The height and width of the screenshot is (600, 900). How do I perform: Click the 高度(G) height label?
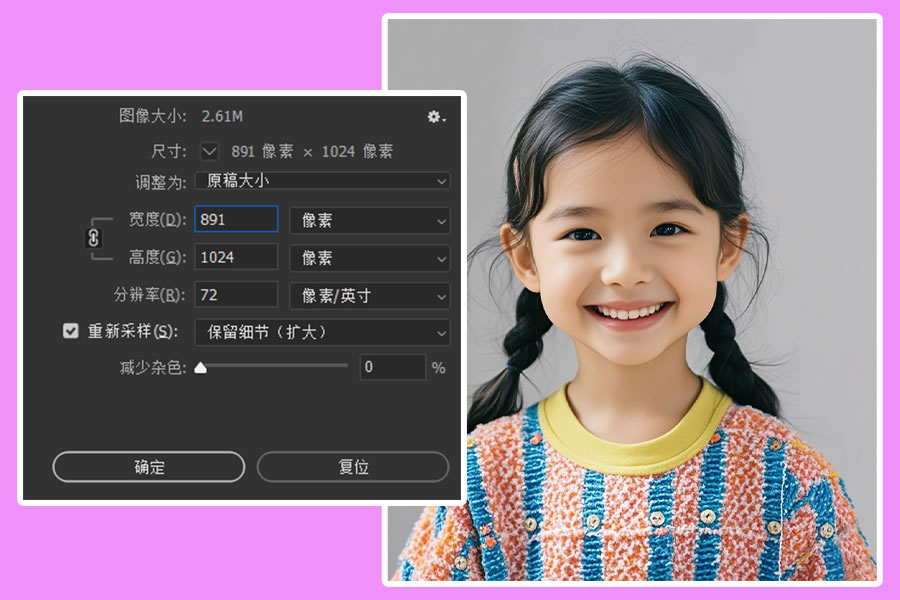157,257
